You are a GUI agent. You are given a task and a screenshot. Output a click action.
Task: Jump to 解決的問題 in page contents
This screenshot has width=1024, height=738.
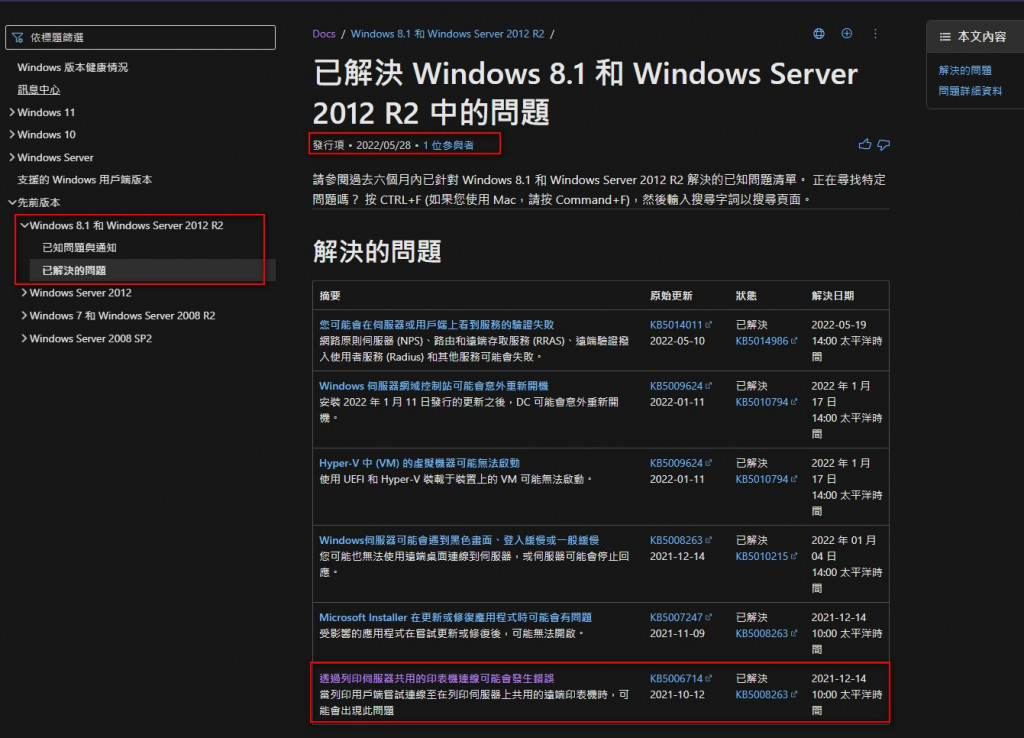pos(965,70)
